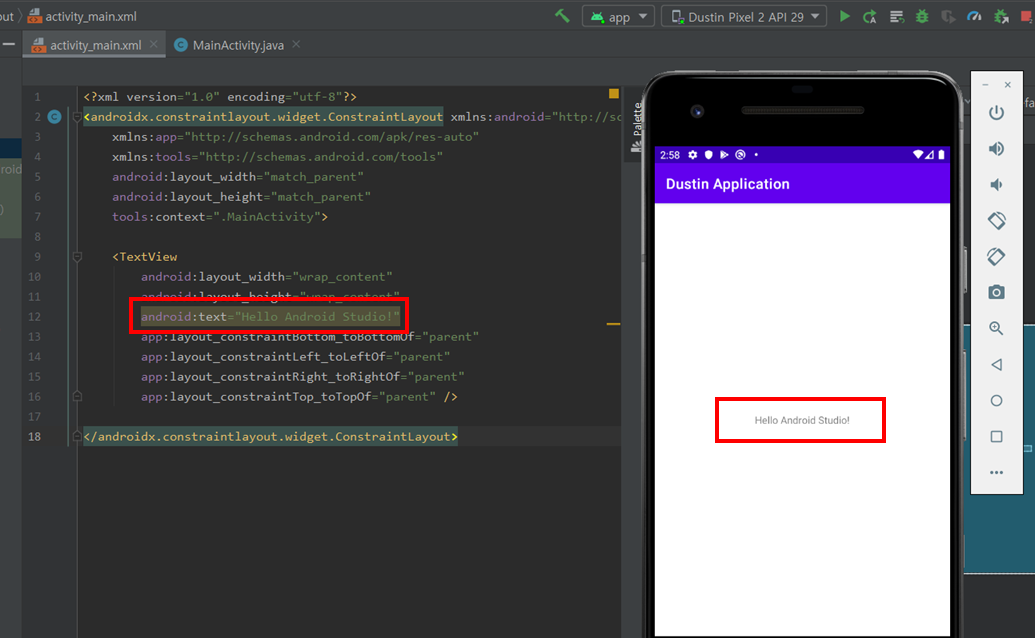Click the Make Project hammer icon
Screen dimensions: 1035x638
(x=562, y=16)
